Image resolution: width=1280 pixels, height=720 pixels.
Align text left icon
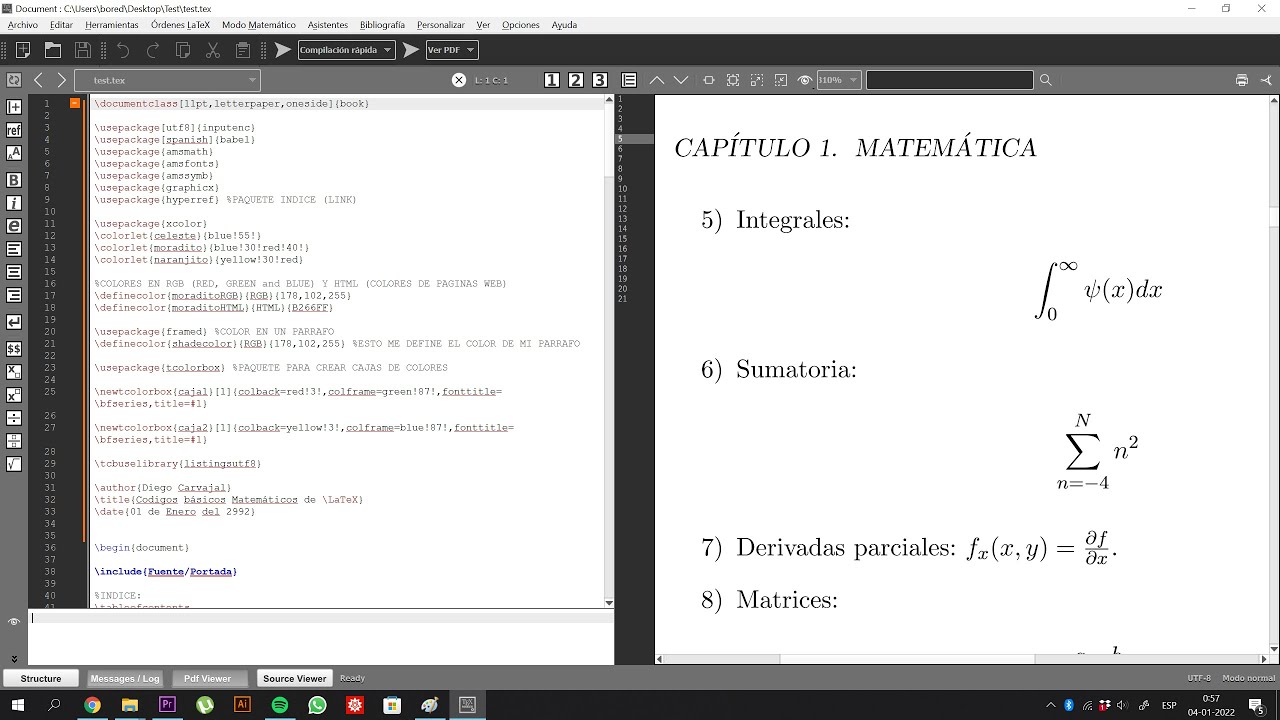pyautogui.click(x=14, y=248)
